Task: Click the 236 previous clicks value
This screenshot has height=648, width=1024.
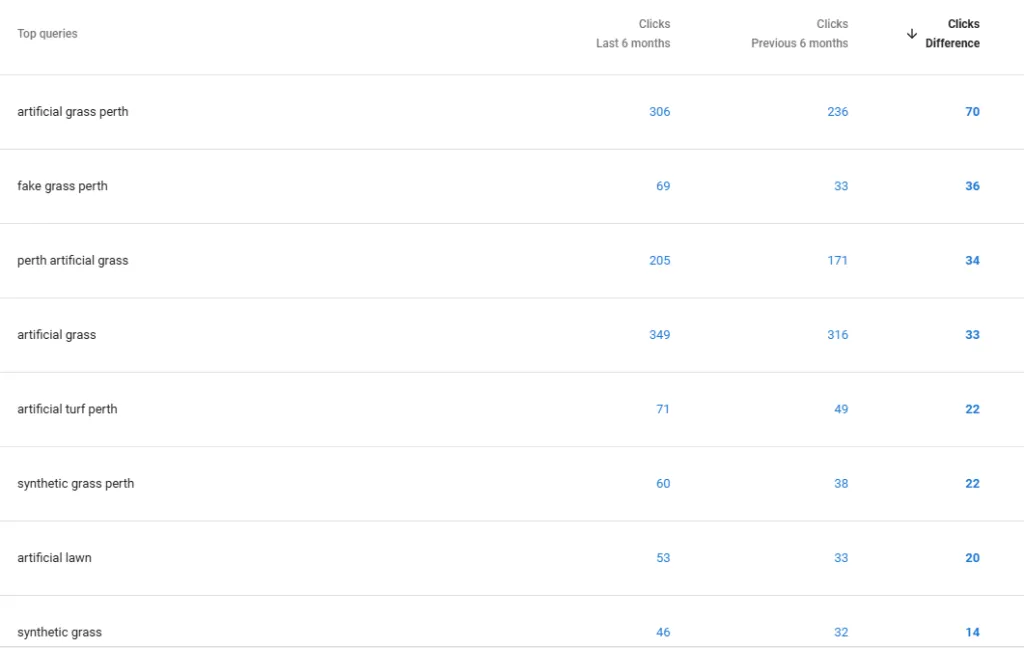Action: pos(837,112)
